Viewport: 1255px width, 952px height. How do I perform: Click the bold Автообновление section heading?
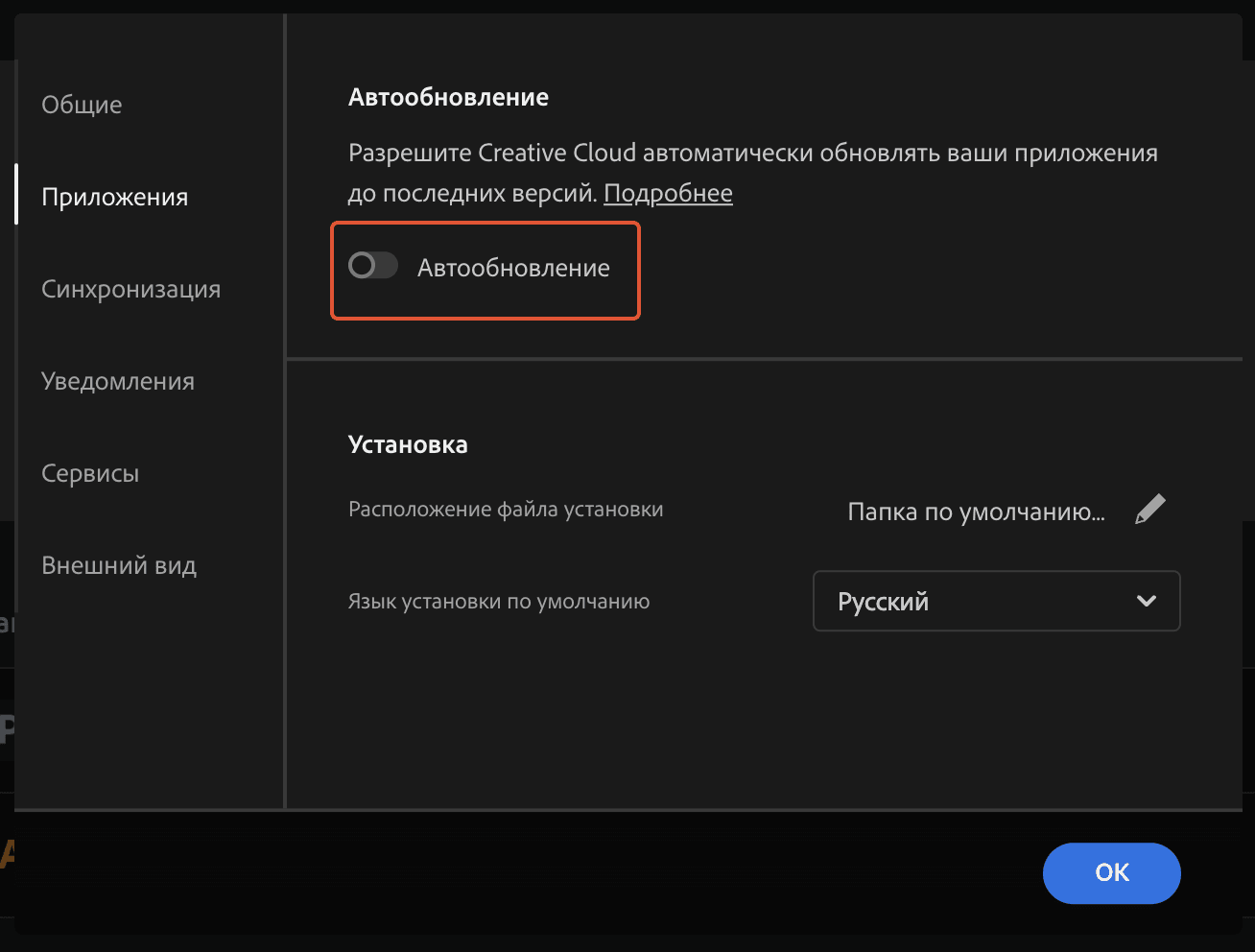click(448, 97)
